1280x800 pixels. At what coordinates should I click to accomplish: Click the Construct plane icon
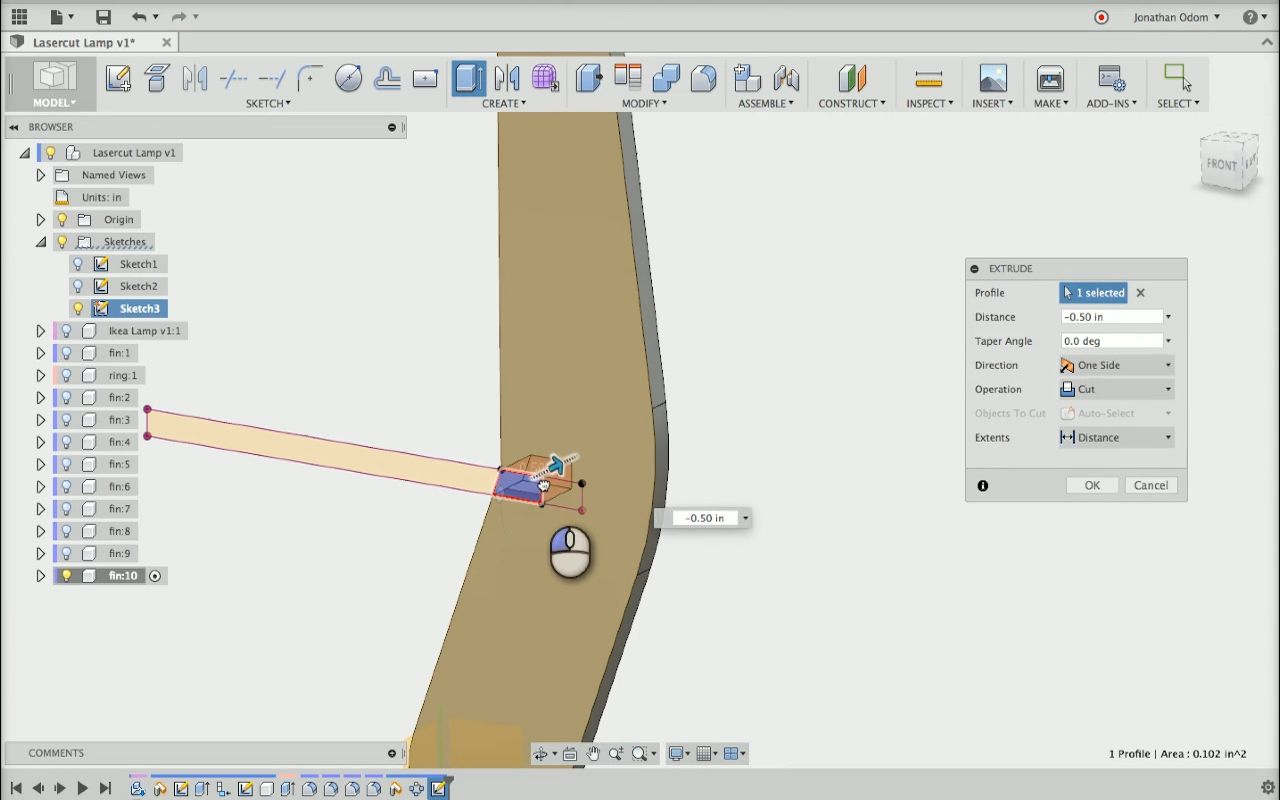point(852,78)
